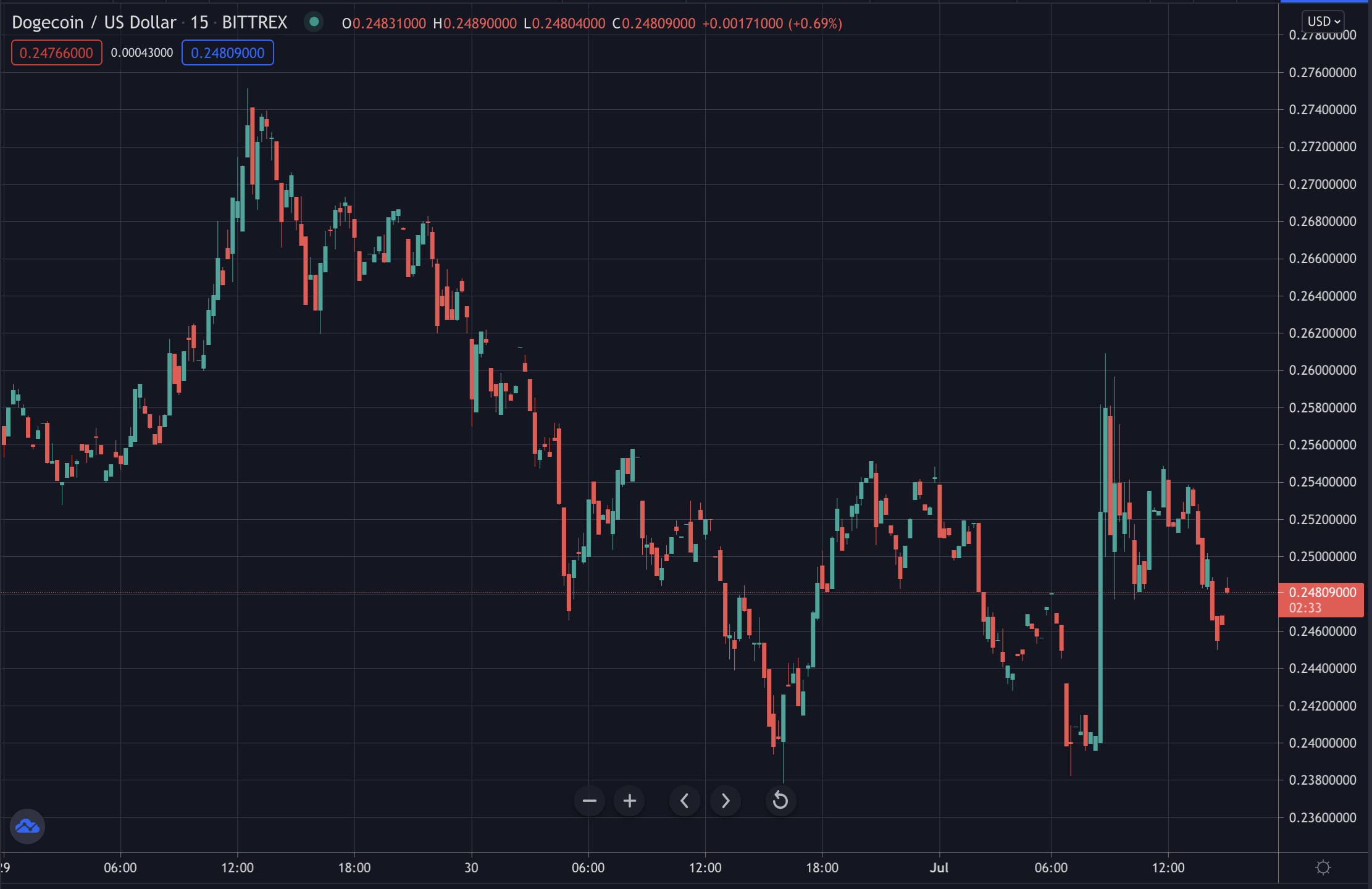Click the first 06:00 time axis label
Viewport: 1372px width, 889px height.
pyautogui.click(x=120, y=867)
